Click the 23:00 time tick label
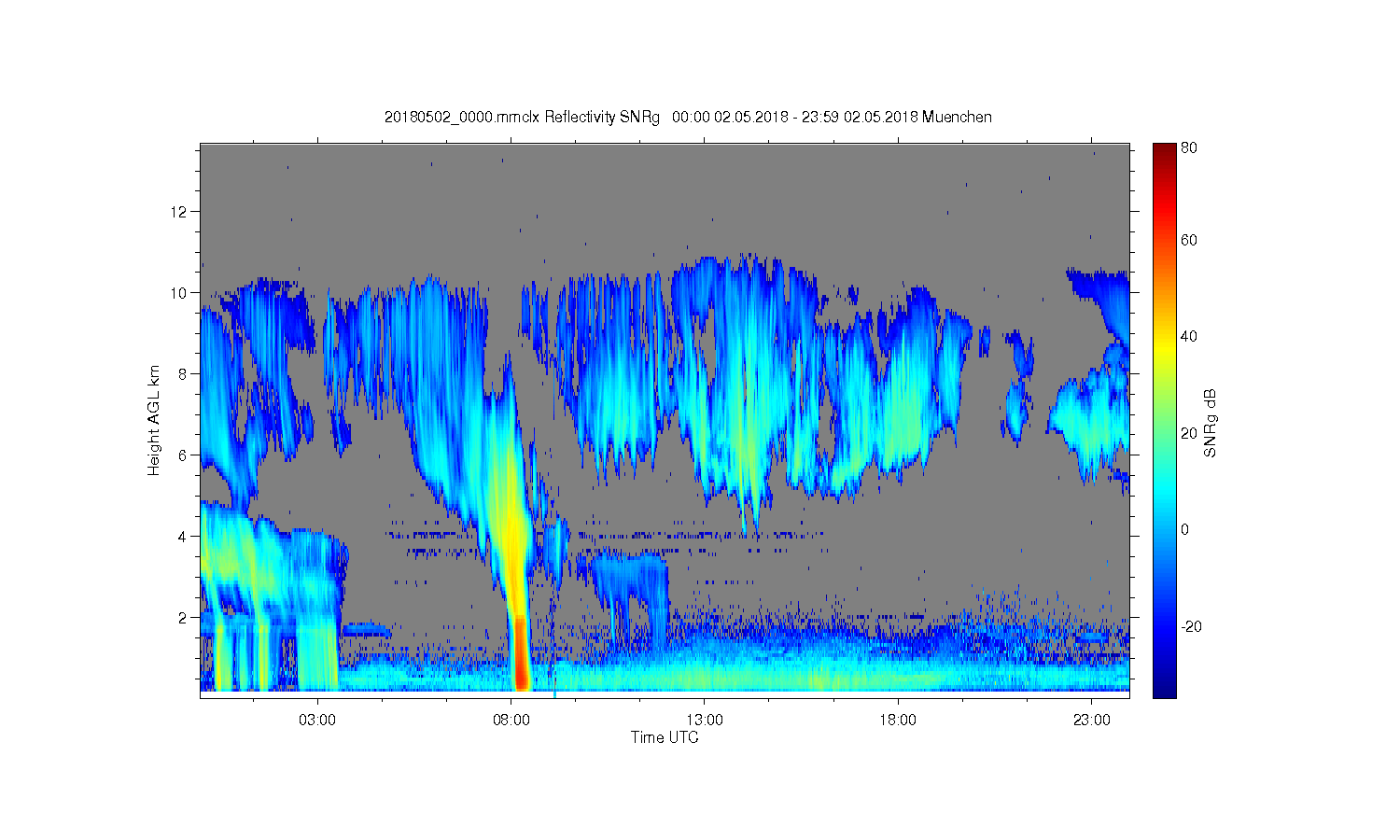This screenshot has width=1400, height=840. point(1092,721)
